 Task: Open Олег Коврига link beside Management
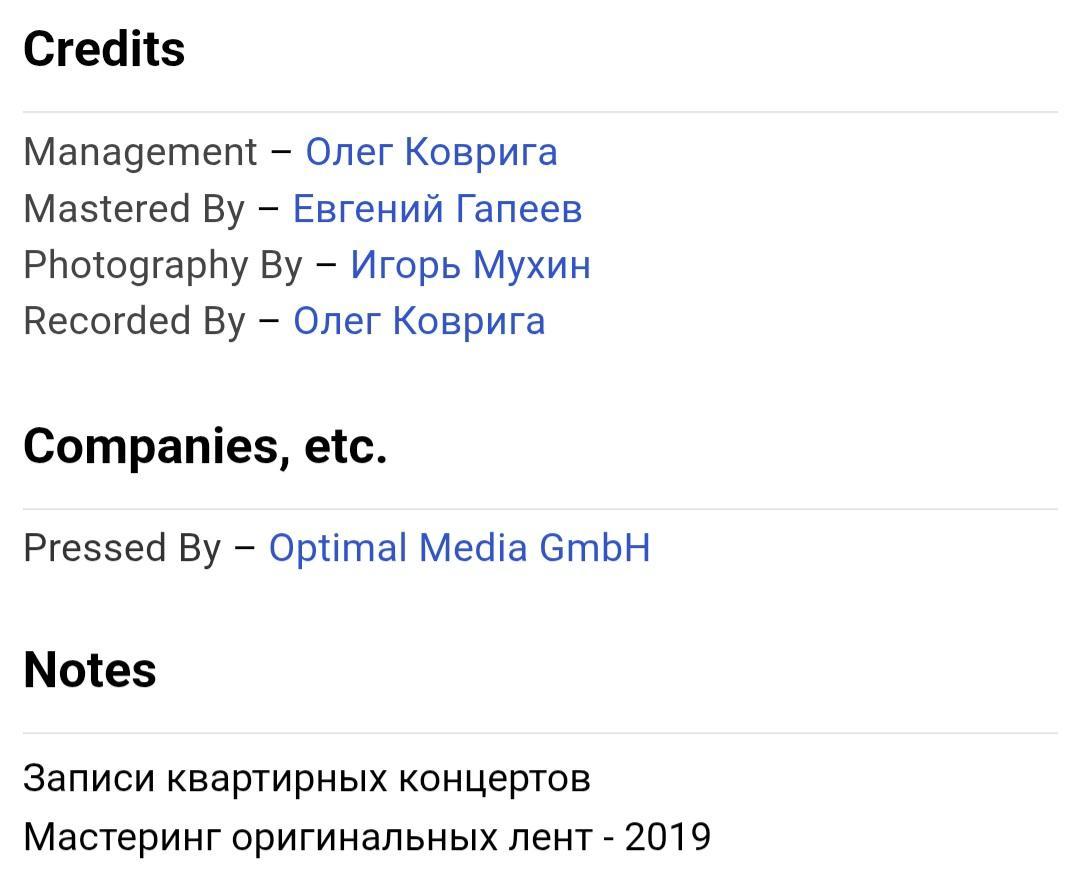coord(431,152)
